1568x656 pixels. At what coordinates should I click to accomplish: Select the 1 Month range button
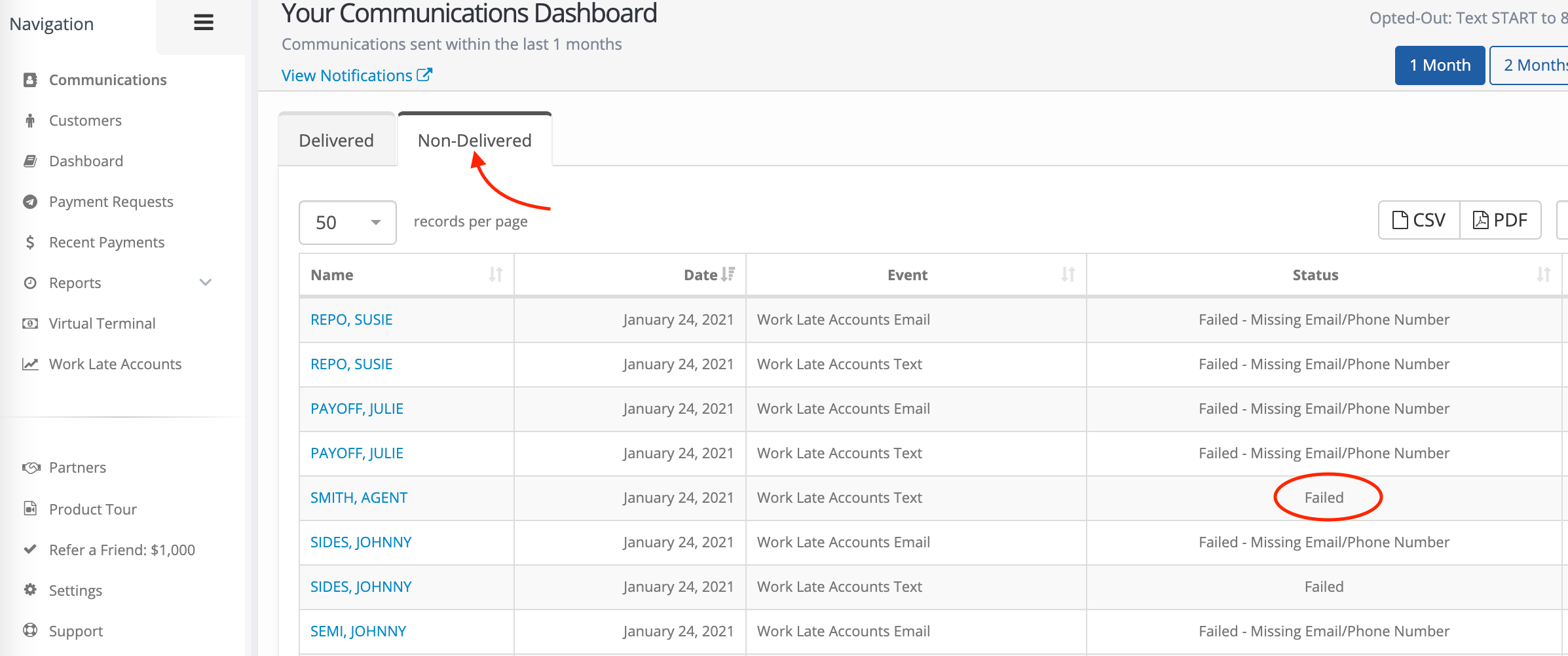(1440, 65)
